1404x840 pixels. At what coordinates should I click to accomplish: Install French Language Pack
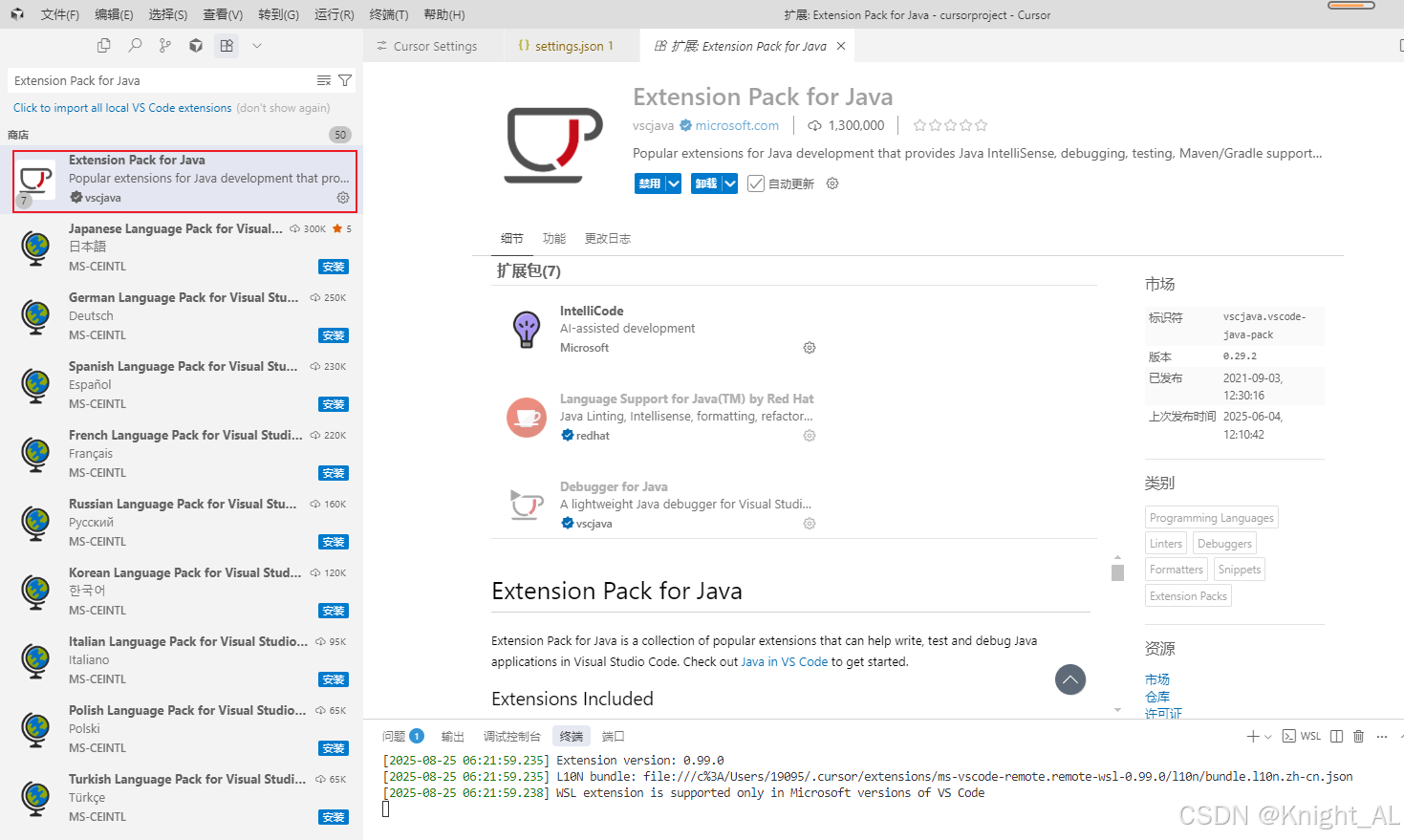[334, 473]
